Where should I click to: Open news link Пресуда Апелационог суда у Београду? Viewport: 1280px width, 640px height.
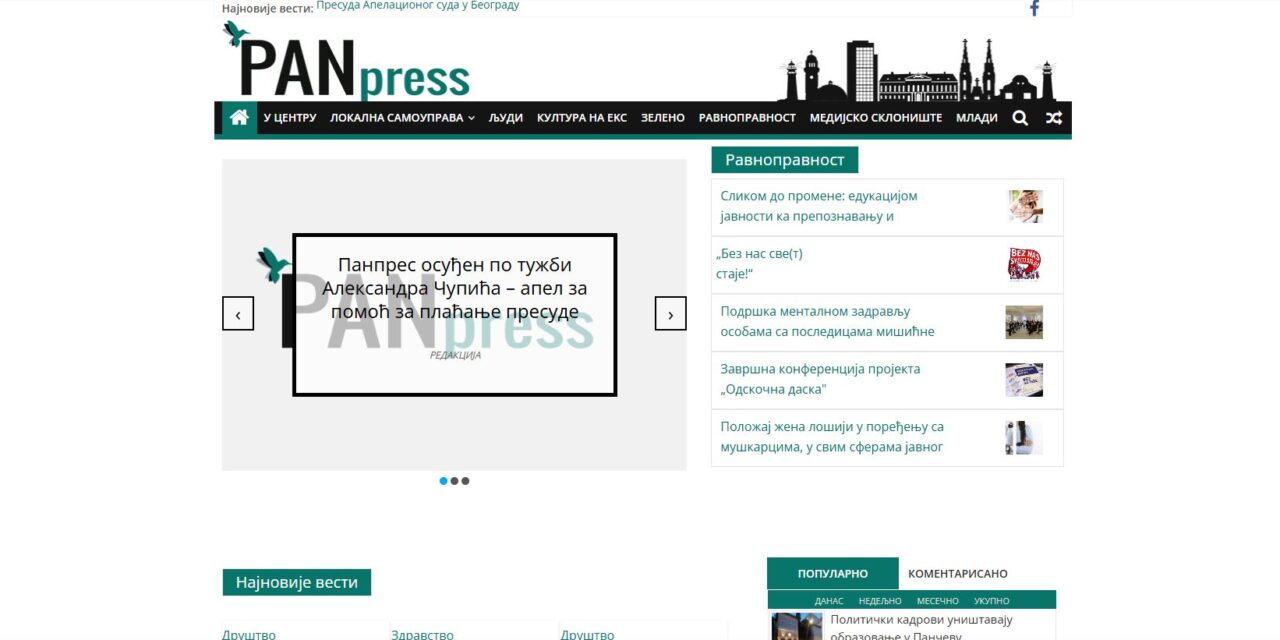coord(417,5)
